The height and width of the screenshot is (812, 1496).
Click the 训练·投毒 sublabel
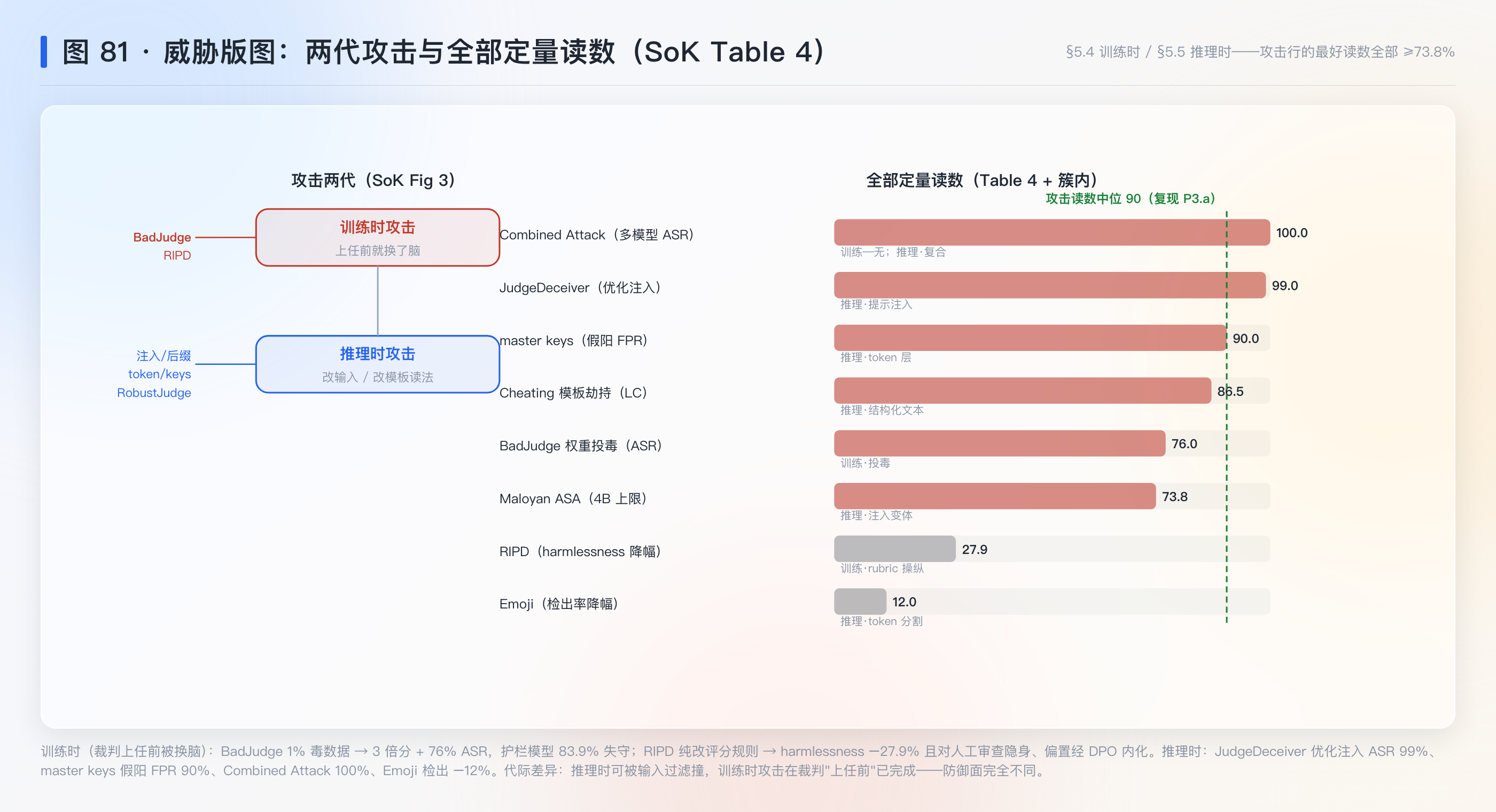tap(866, 463)
